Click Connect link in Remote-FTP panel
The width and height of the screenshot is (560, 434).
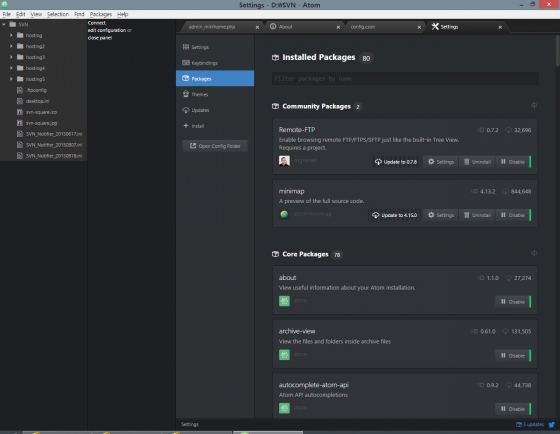point(97,23)
